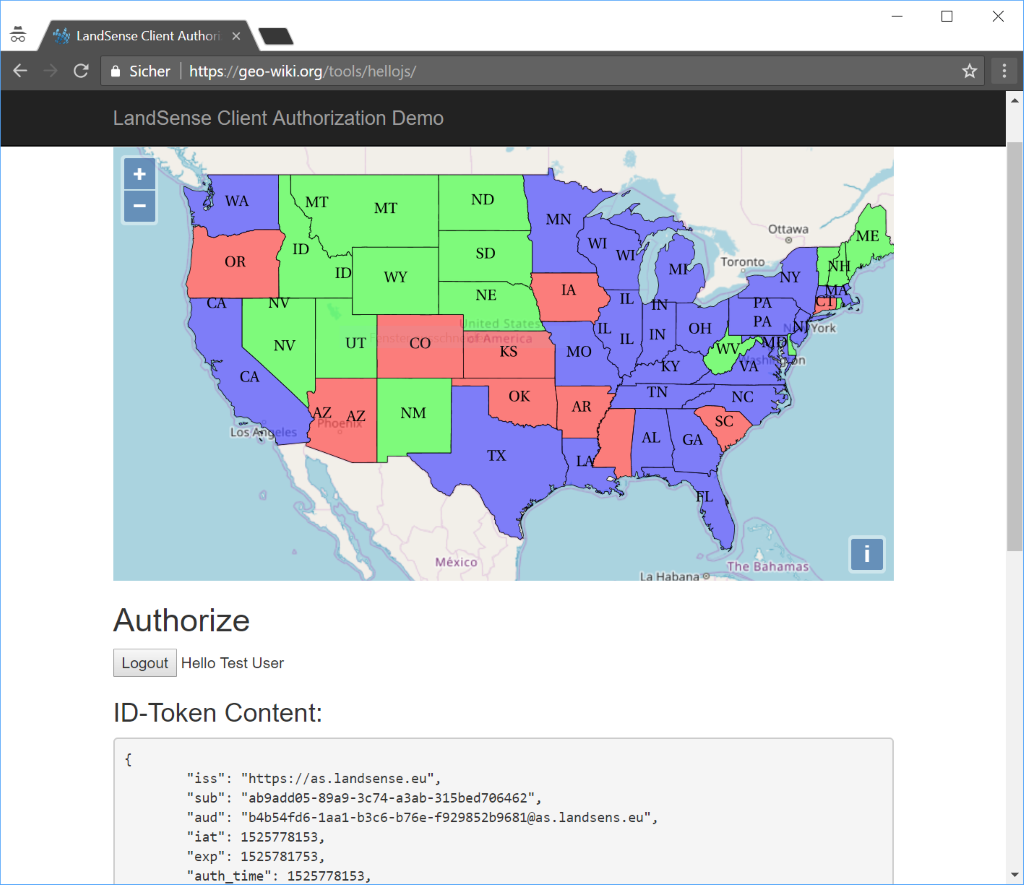This screenshot has width=1024, height=885.
Task: Toggle Colorado's highlight on the map
Action: [420, 344]
